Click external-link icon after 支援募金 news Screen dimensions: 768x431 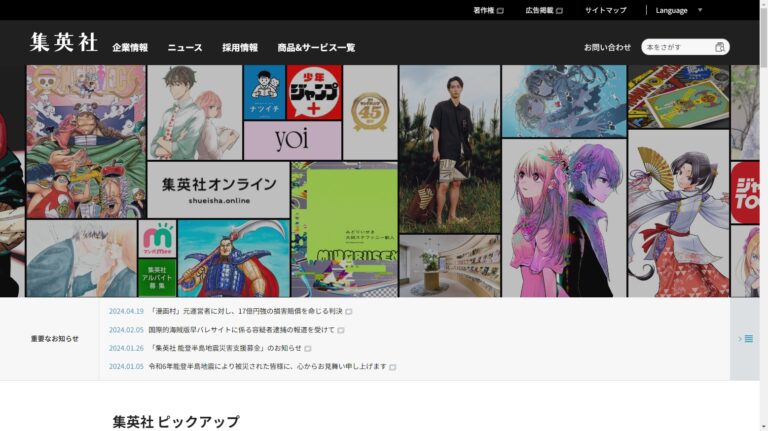point(308,348)
